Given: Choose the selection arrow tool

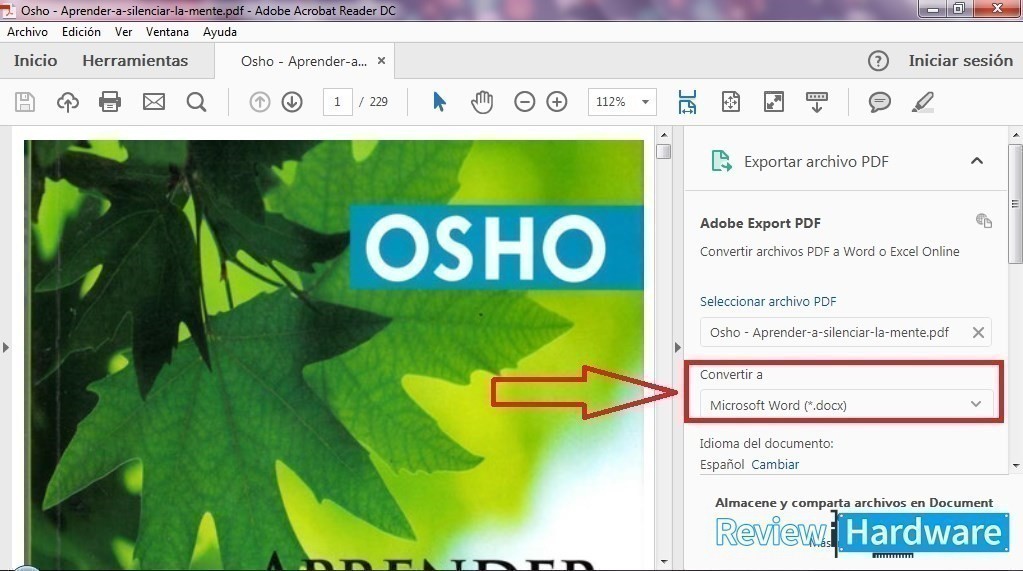Looking at the screenshot, I should [x=439, y=102].
